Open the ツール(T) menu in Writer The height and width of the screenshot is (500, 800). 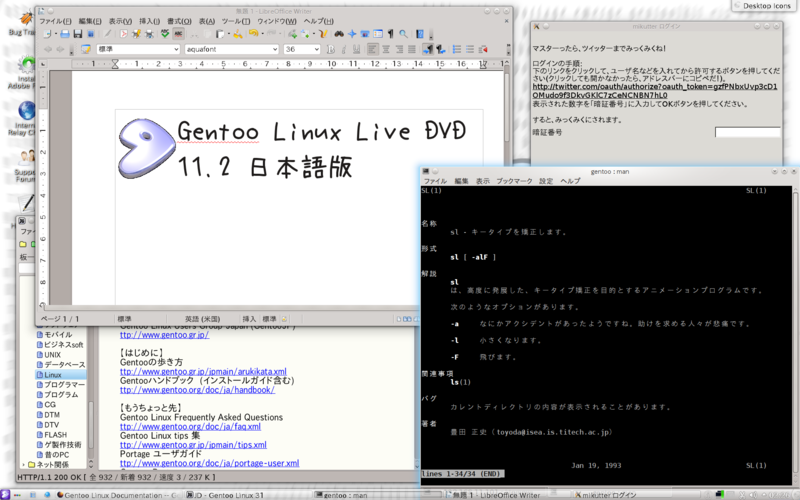[236, 21]
